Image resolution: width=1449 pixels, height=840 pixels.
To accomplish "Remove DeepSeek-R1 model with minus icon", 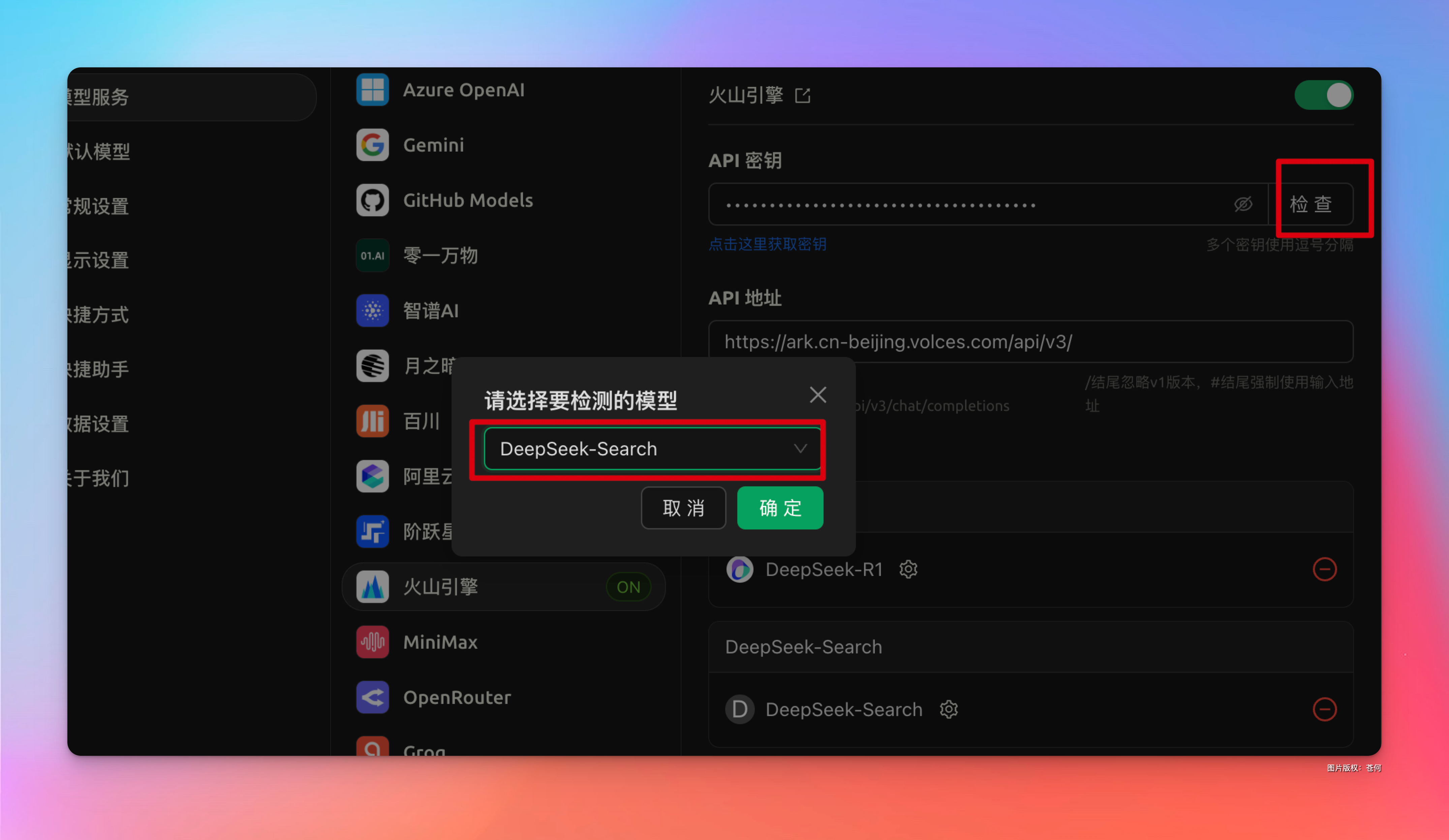I will 1324,570.
